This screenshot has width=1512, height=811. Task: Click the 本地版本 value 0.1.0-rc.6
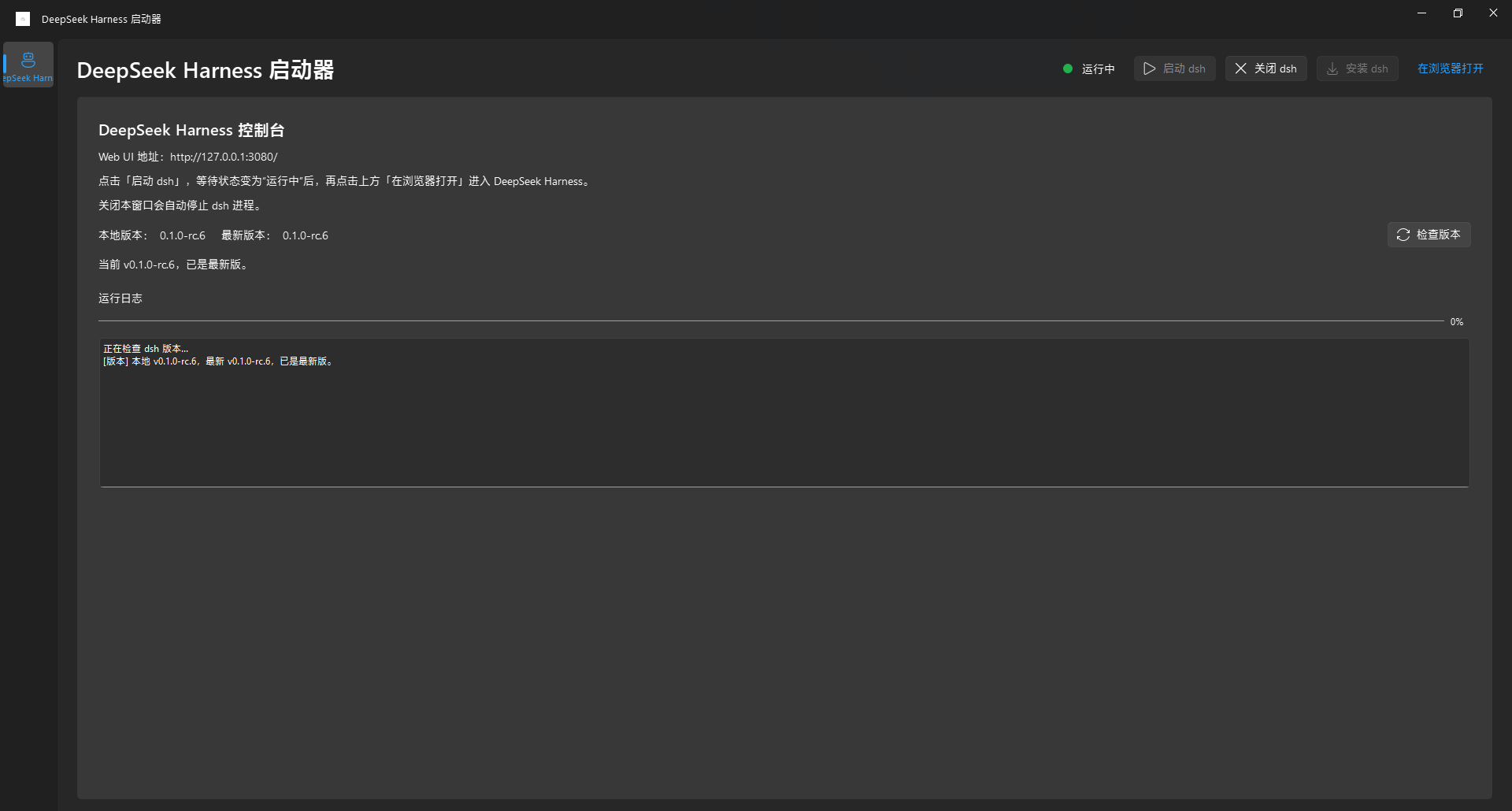(183, 235)
